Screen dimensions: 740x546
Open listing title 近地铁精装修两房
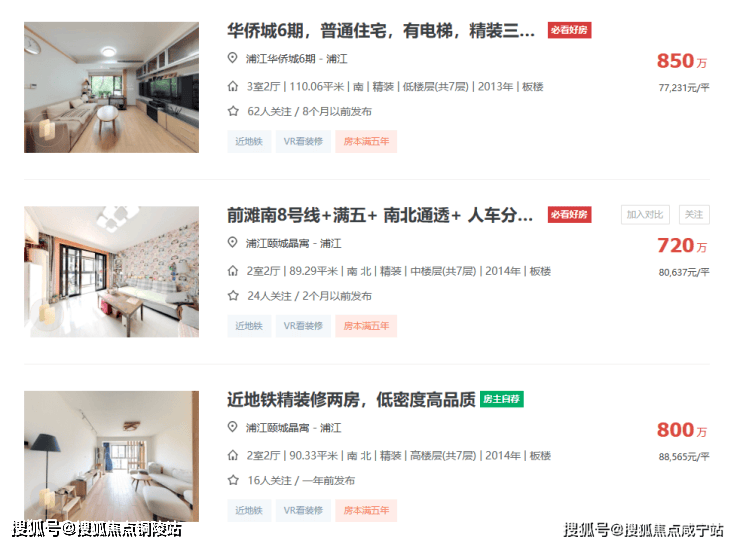point(351,400)
